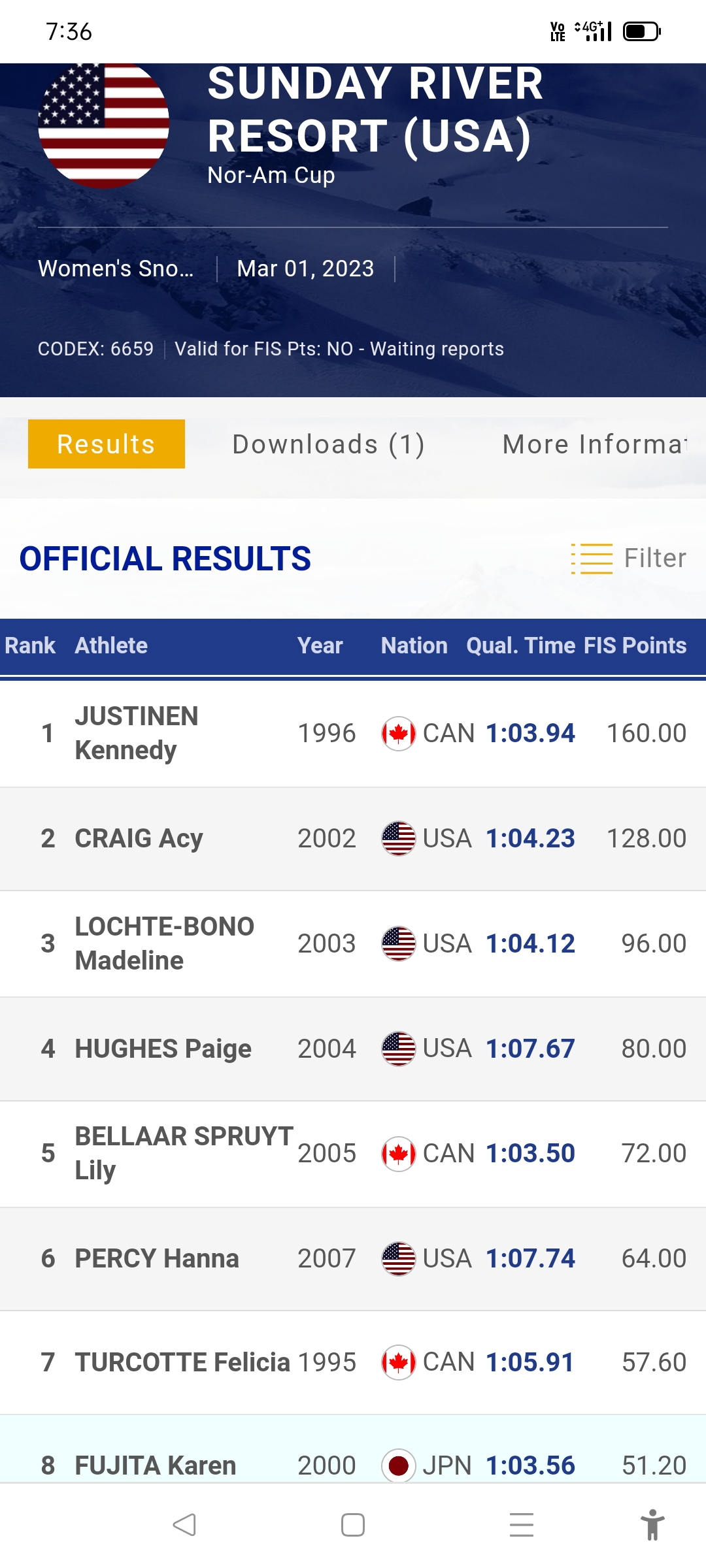
Task: Tap PERCY Hanna's name
Action: point(157,1258)
